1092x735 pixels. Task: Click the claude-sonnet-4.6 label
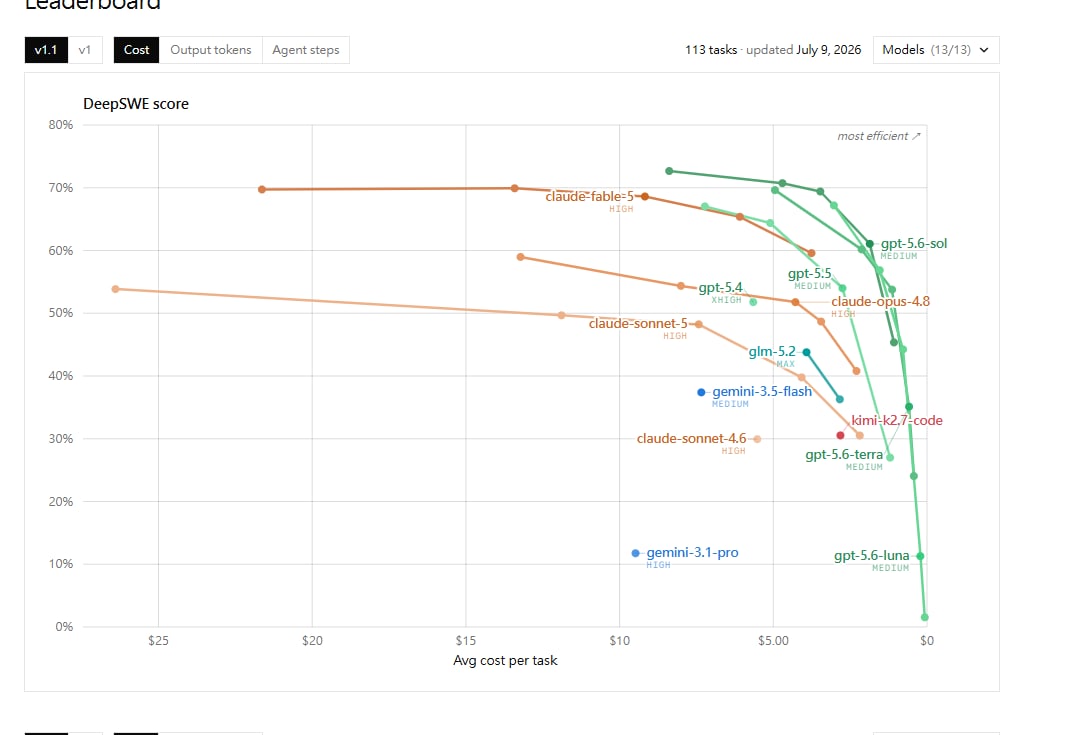pos(692,438)
